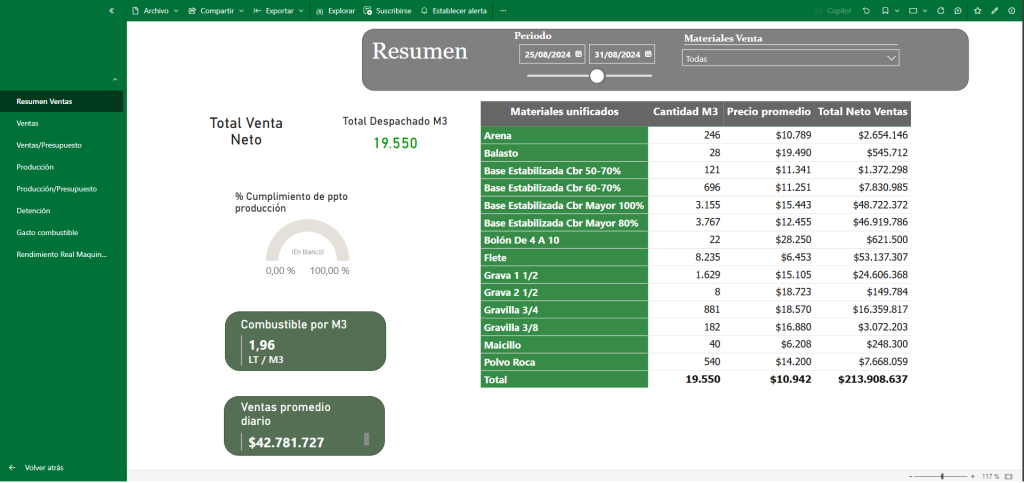Open the Compartir dropdown
This screenshot has height=483, width=1024.
coord(216,10)
